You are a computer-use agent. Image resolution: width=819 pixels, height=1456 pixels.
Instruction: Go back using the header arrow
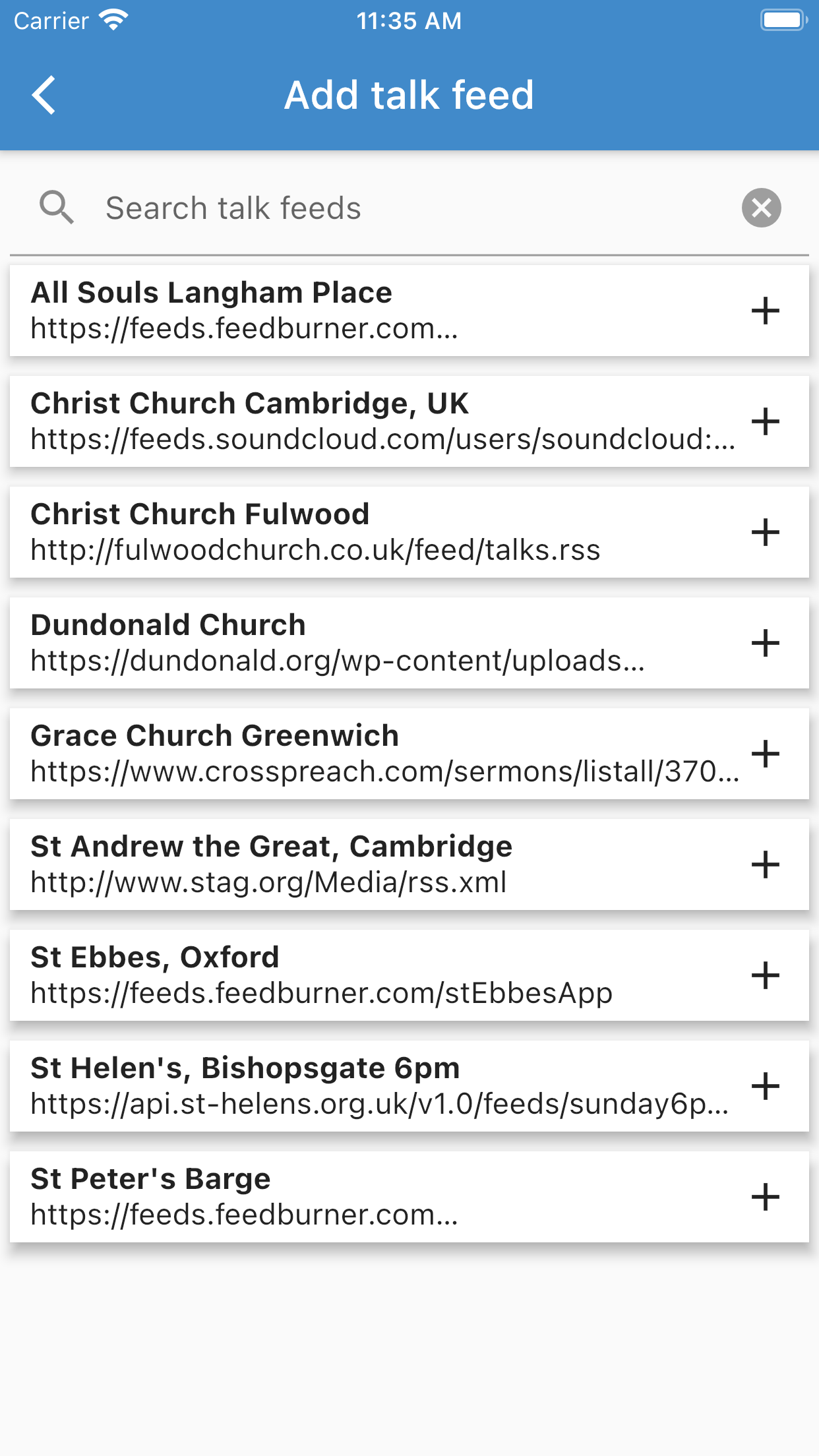point(44,95)
